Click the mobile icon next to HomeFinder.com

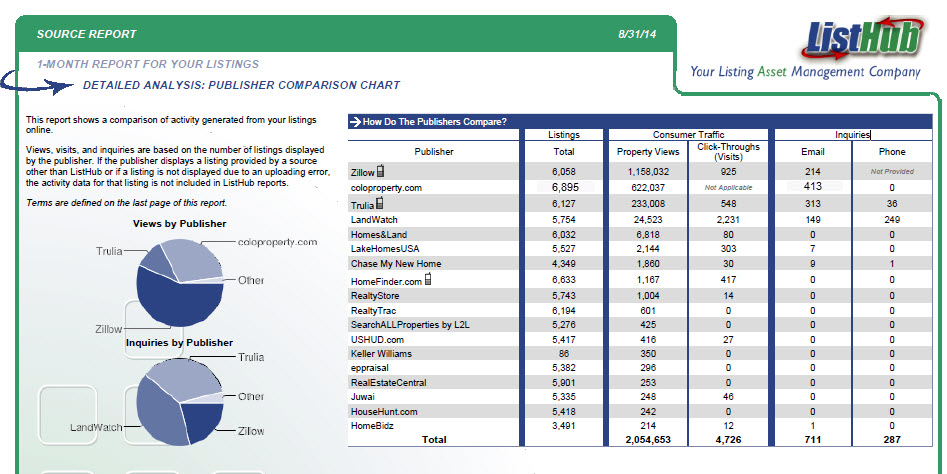[430, 281]
